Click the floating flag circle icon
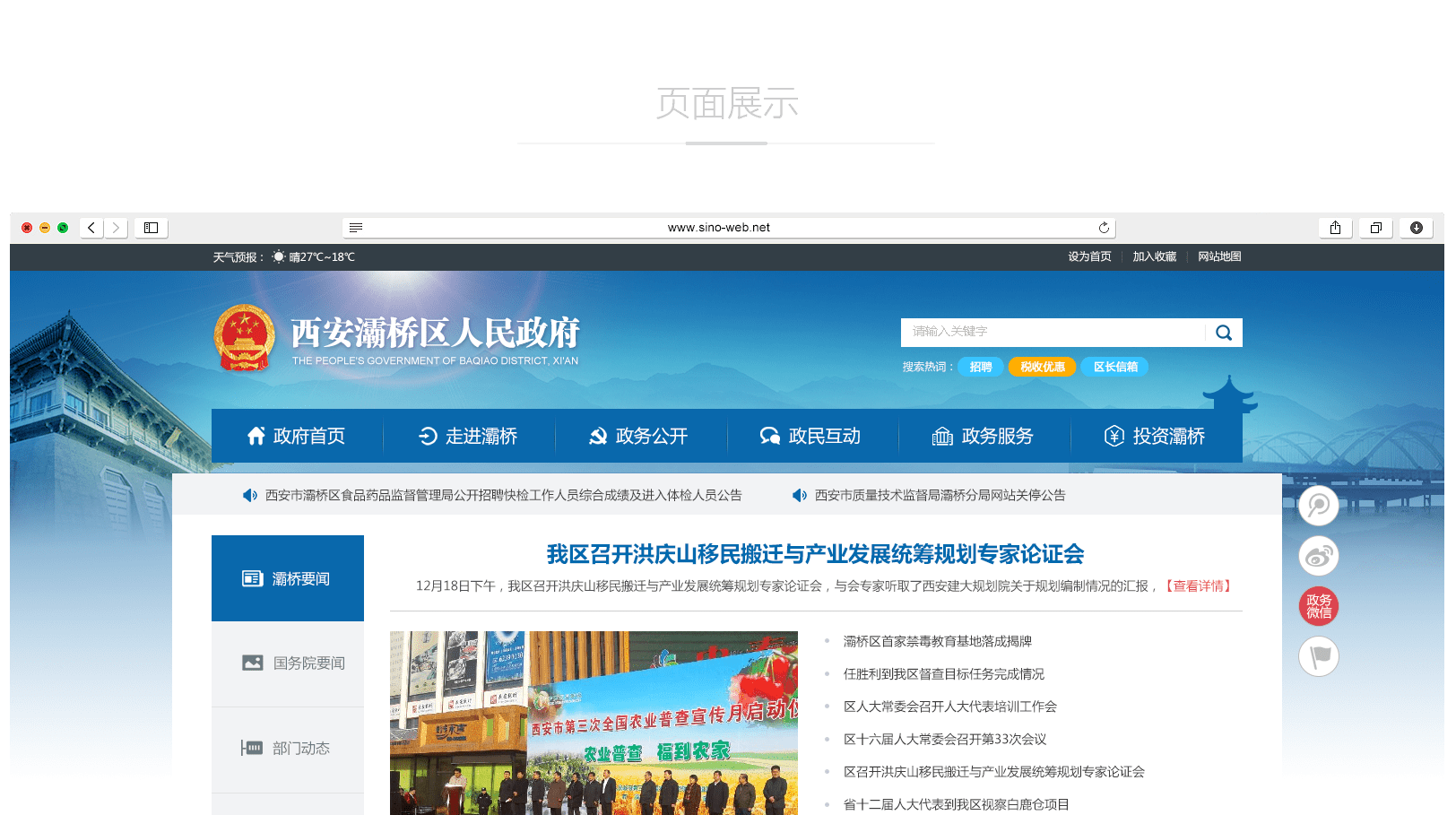The image size is (1456, 815). coord(1319,656)
